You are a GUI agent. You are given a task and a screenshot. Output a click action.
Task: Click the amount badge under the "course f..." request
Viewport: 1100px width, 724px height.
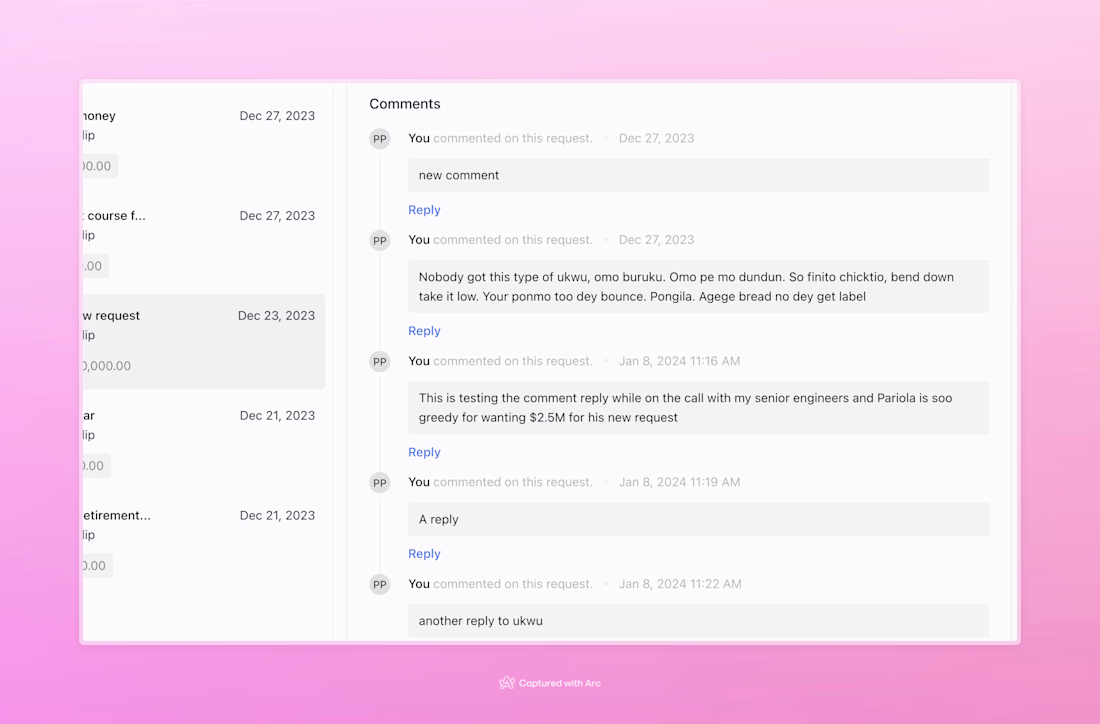click(95, 266)
